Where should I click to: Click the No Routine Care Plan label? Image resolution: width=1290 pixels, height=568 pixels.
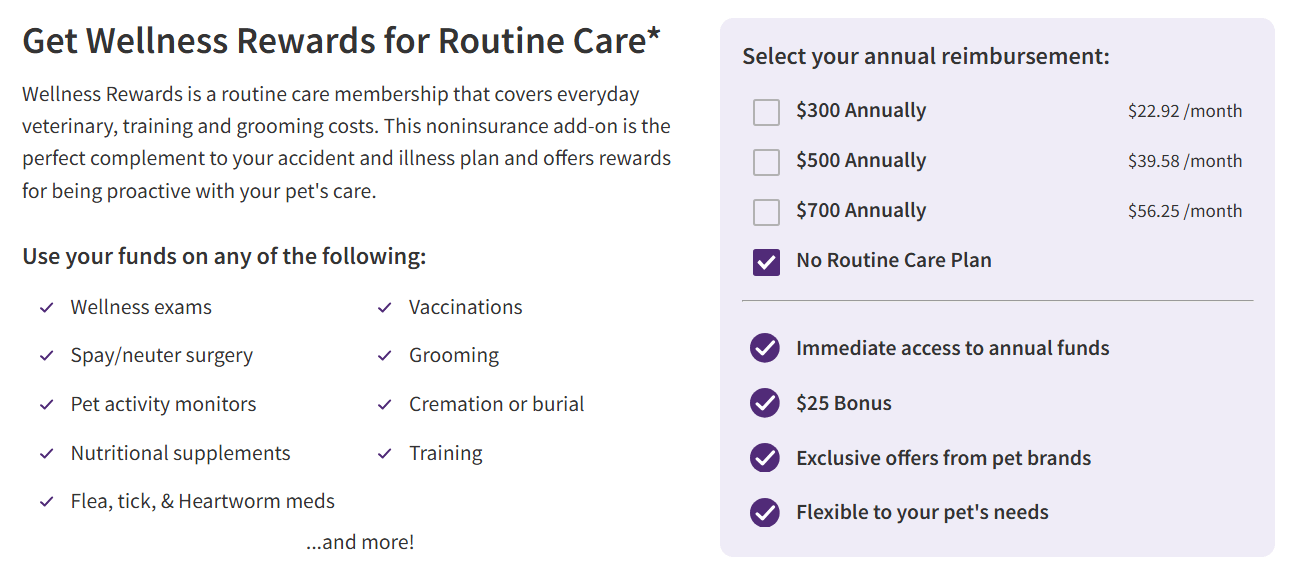[x=894, y=261]
